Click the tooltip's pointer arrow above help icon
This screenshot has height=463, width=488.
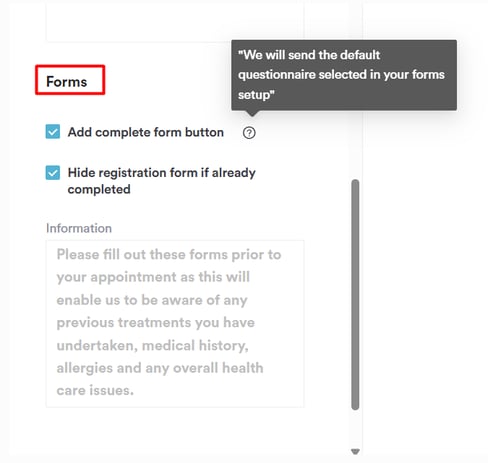coord(252,113)
